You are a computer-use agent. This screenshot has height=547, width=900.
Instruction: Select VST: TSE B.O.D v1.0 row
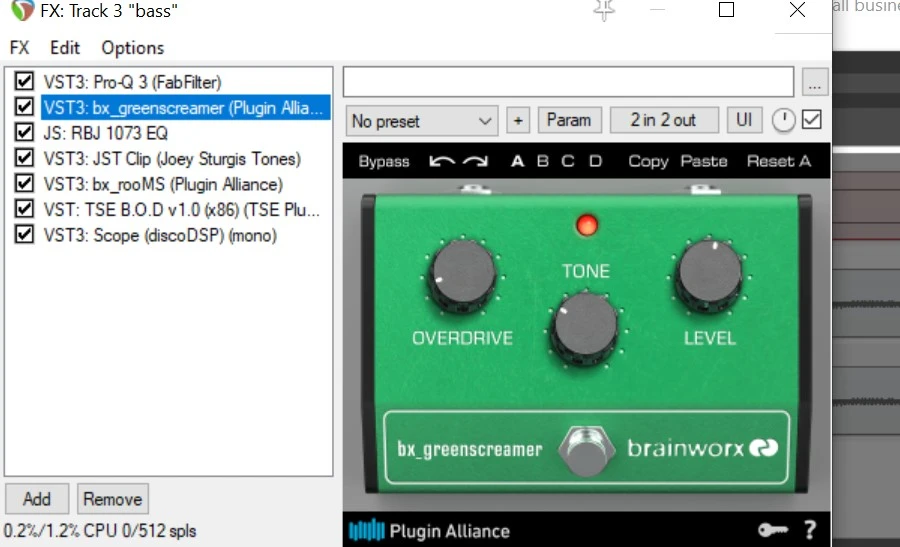(x=181, y=210)
